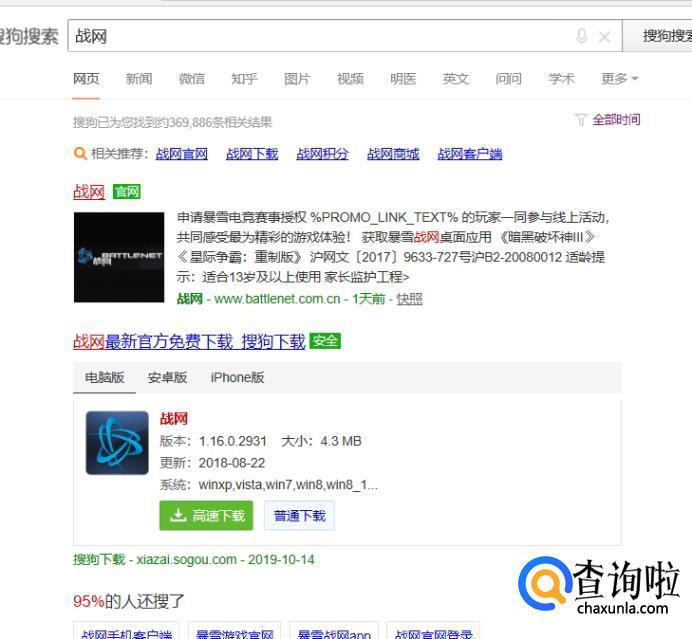Click the red 战网 app name
Viewport: 692px width, 639px height.
pos(174,418)
